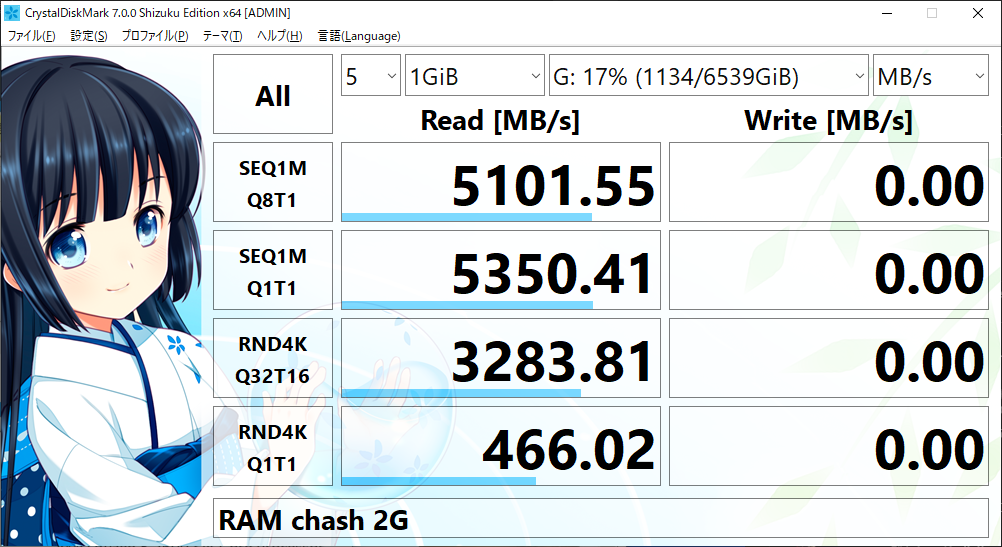Start the SEQ1M Q8T1 test
Viewport: 1002px width, 547px height.
coord(273,182)
